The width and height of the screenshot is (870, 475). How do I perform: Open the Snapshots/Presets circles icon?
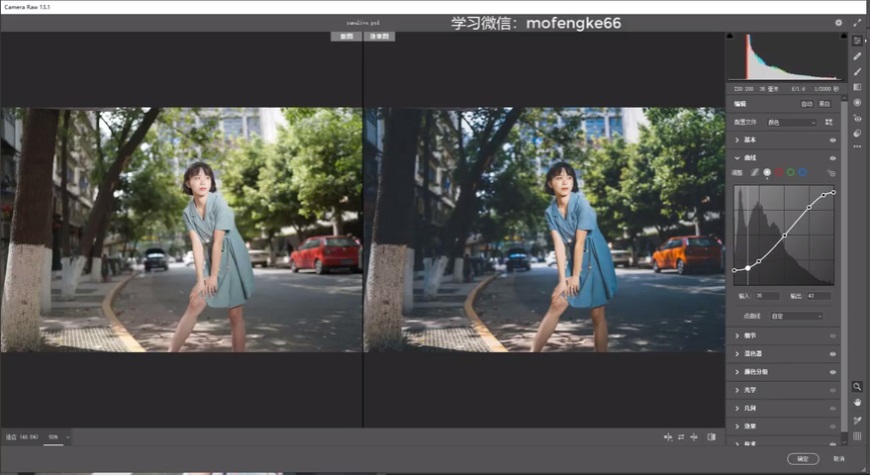[x=857, y=133]
